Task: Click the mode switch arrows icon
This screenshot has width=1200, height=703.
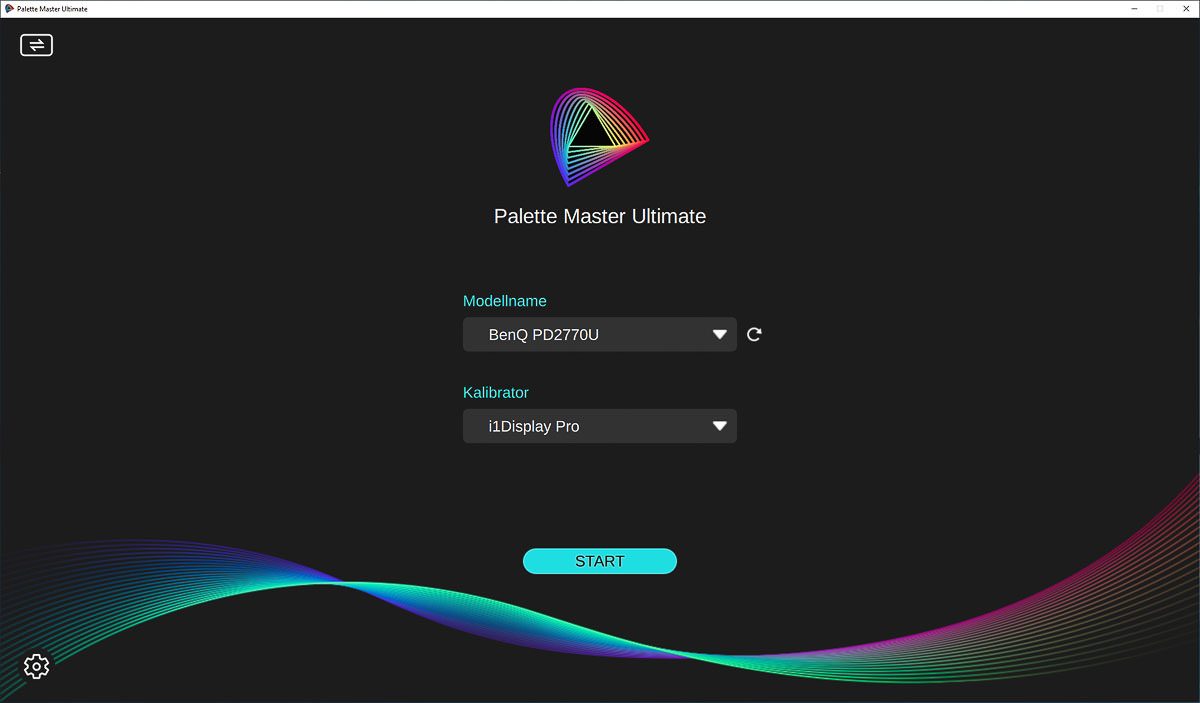Action: point(36,45)
